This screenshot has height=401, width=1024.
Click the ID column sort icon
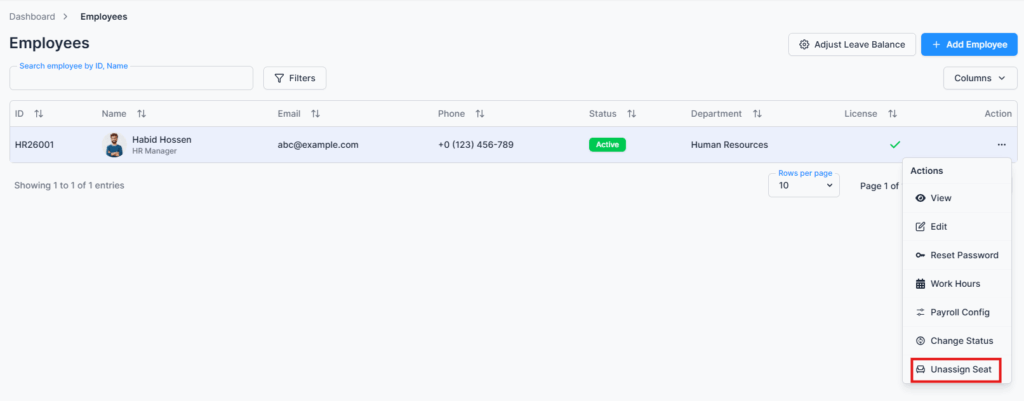coord(38,114)
